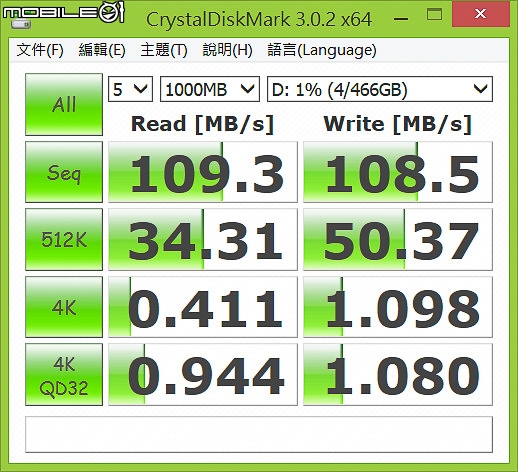Start the 4K QD32 benchmark test
The width and height of the screenshot is (518, 472).
coord(64,375)
